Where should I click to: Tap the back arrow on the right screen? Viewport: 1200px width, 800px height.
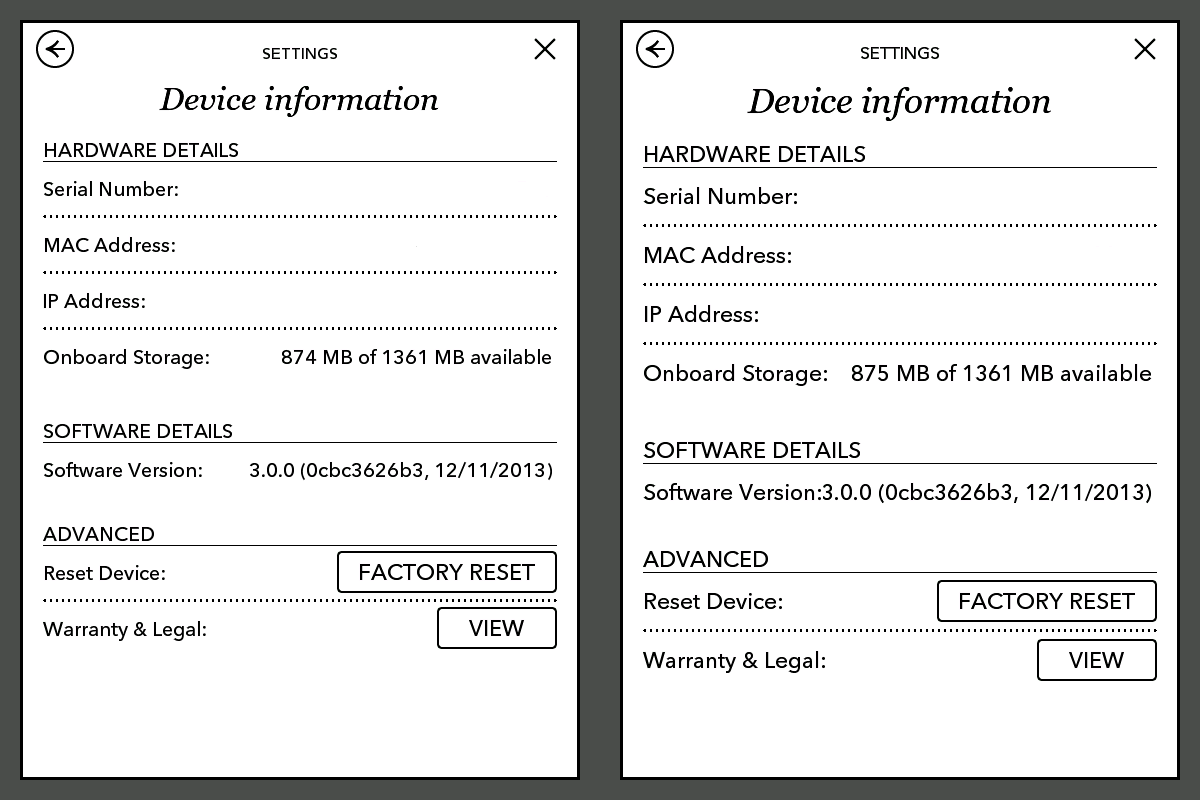click(655, 49)
